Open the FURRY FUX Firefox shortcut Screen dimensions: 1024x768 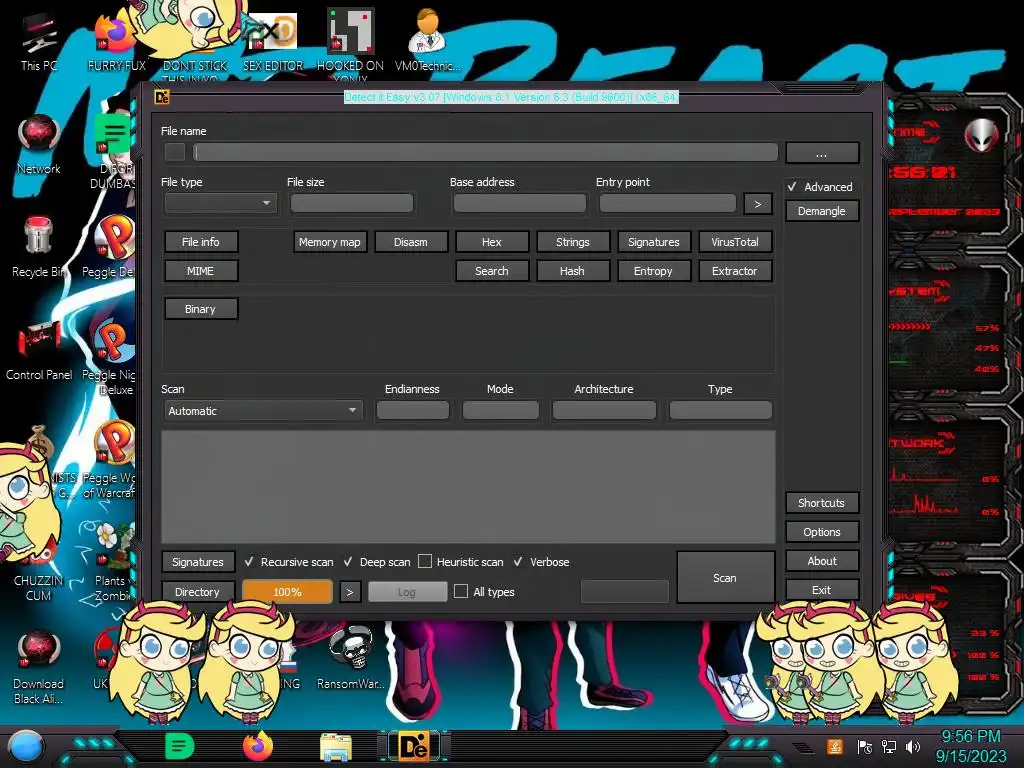point(116,42)
